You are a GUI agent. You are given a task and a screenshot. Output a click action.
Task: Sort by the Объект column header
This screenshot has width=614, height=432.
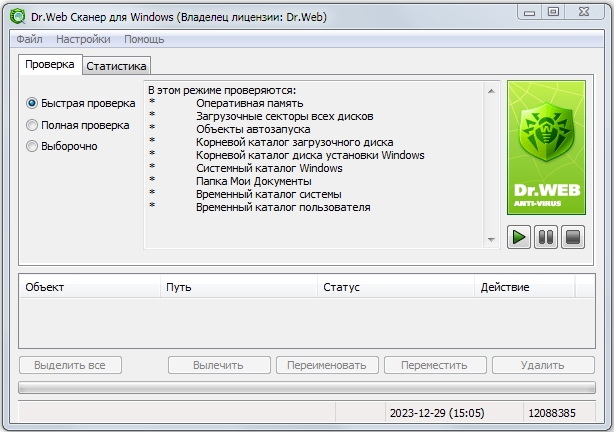(90, 287)
